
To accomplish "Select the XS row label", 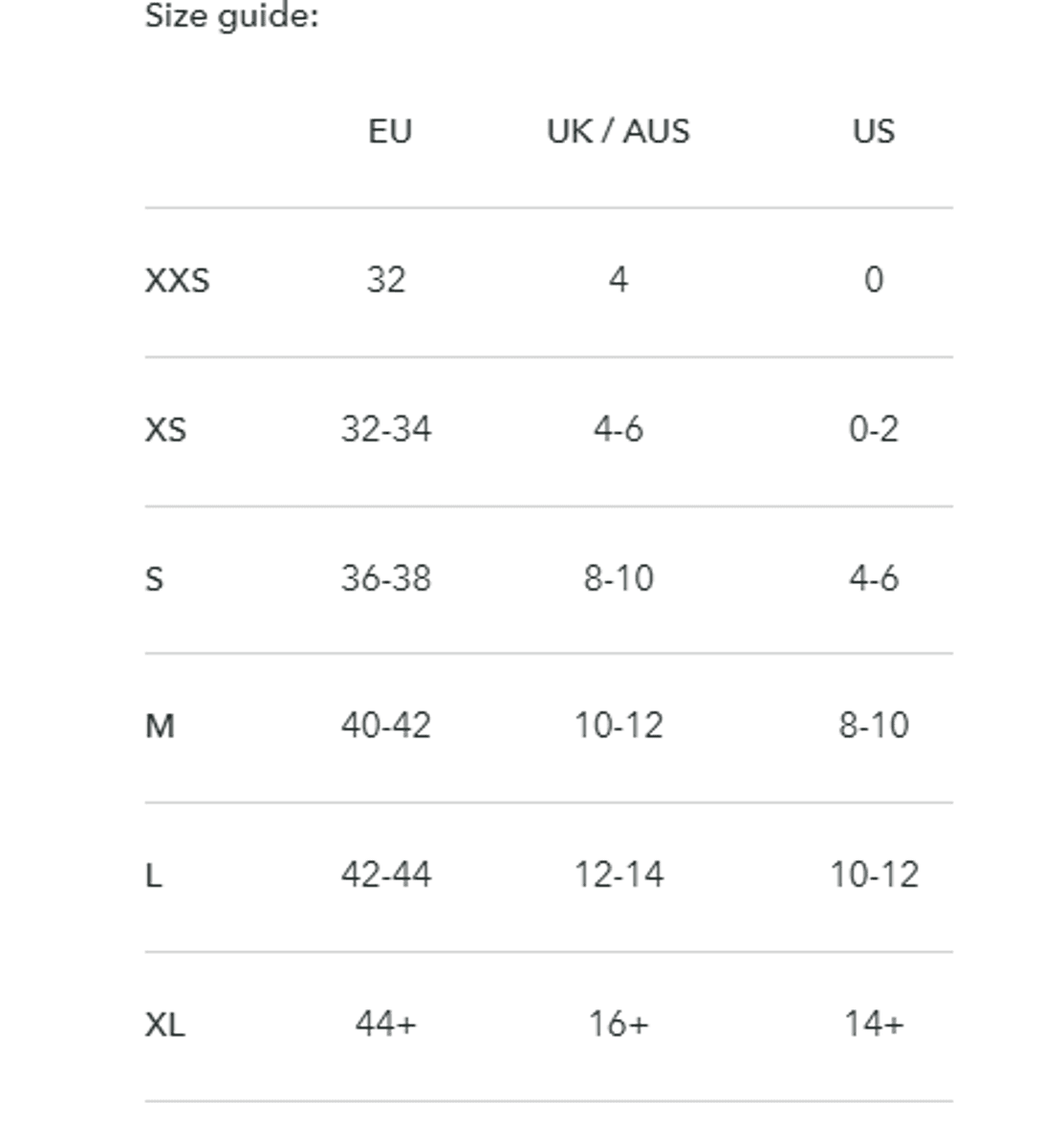I will tap(165, 430).
